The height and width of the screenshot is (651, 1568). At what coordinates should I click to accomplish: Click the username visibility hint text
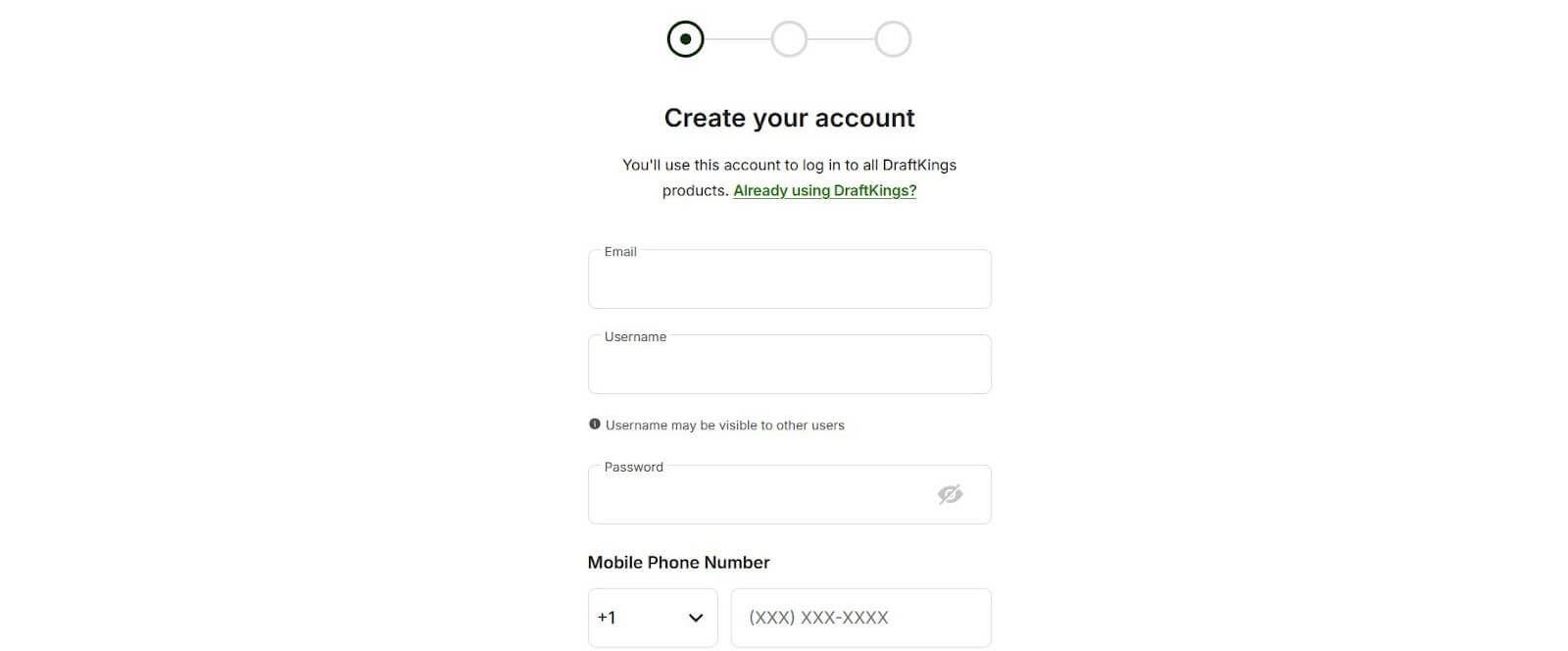click(x=725, y=425)
